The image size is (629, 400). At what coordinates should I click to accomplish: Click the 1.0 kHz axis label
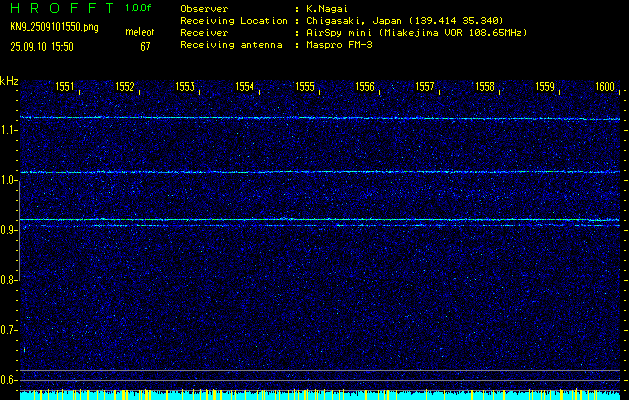(7, 181)
